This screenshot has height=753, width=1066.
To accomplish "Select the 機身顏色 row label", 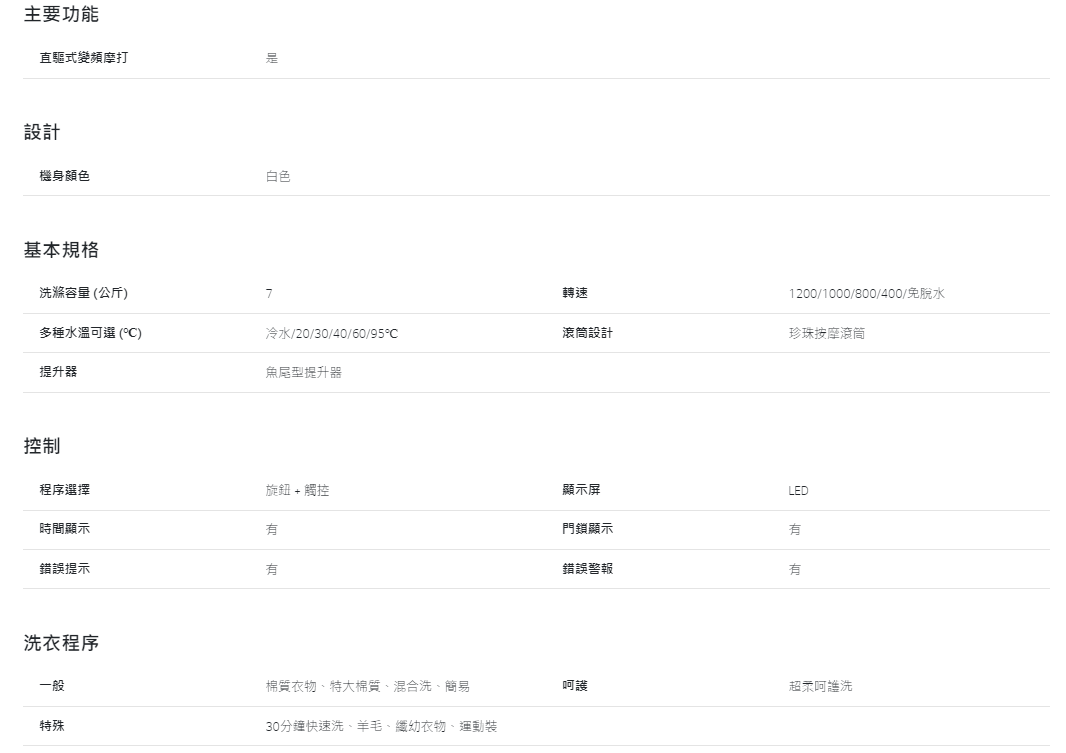I will (65, 176).
